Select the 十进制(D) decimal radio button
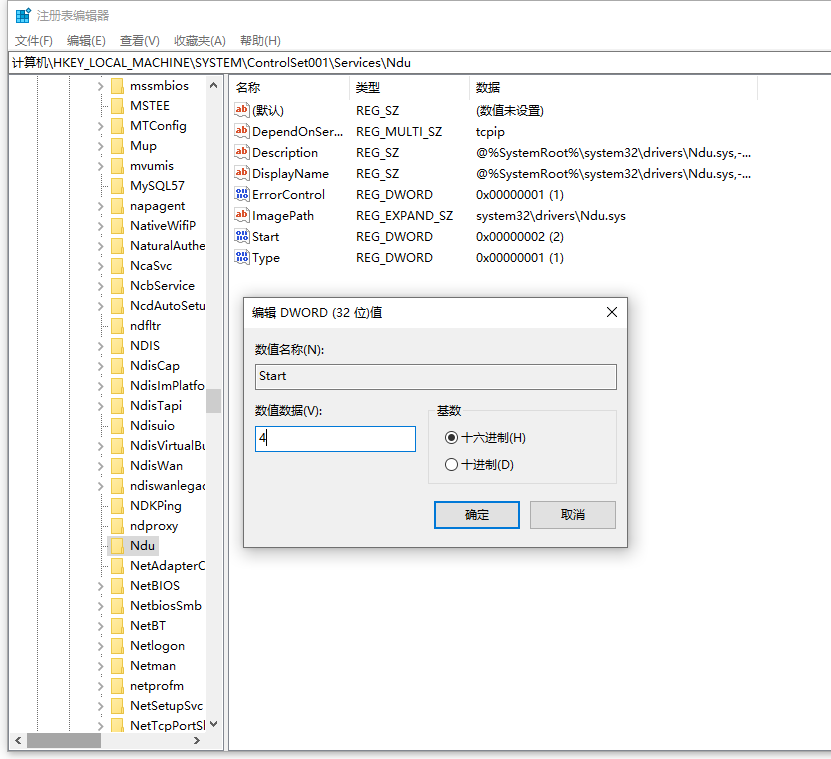Viewport: 831px width, 759px height. click(452, 464)
